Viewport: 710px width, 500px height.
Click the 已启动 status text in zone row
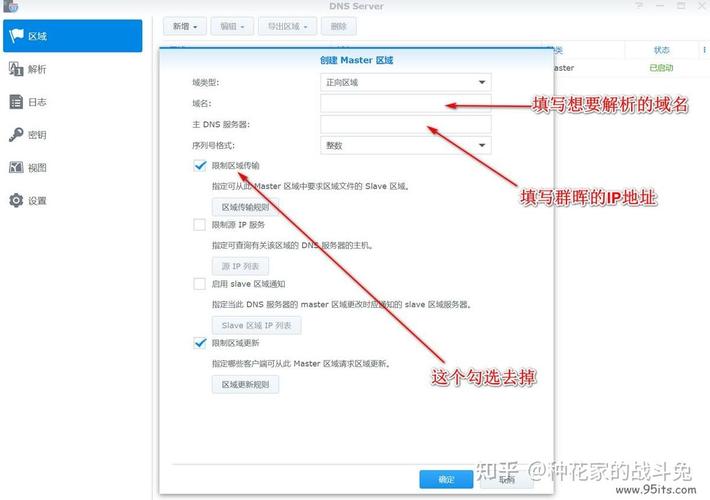(661, 68)
